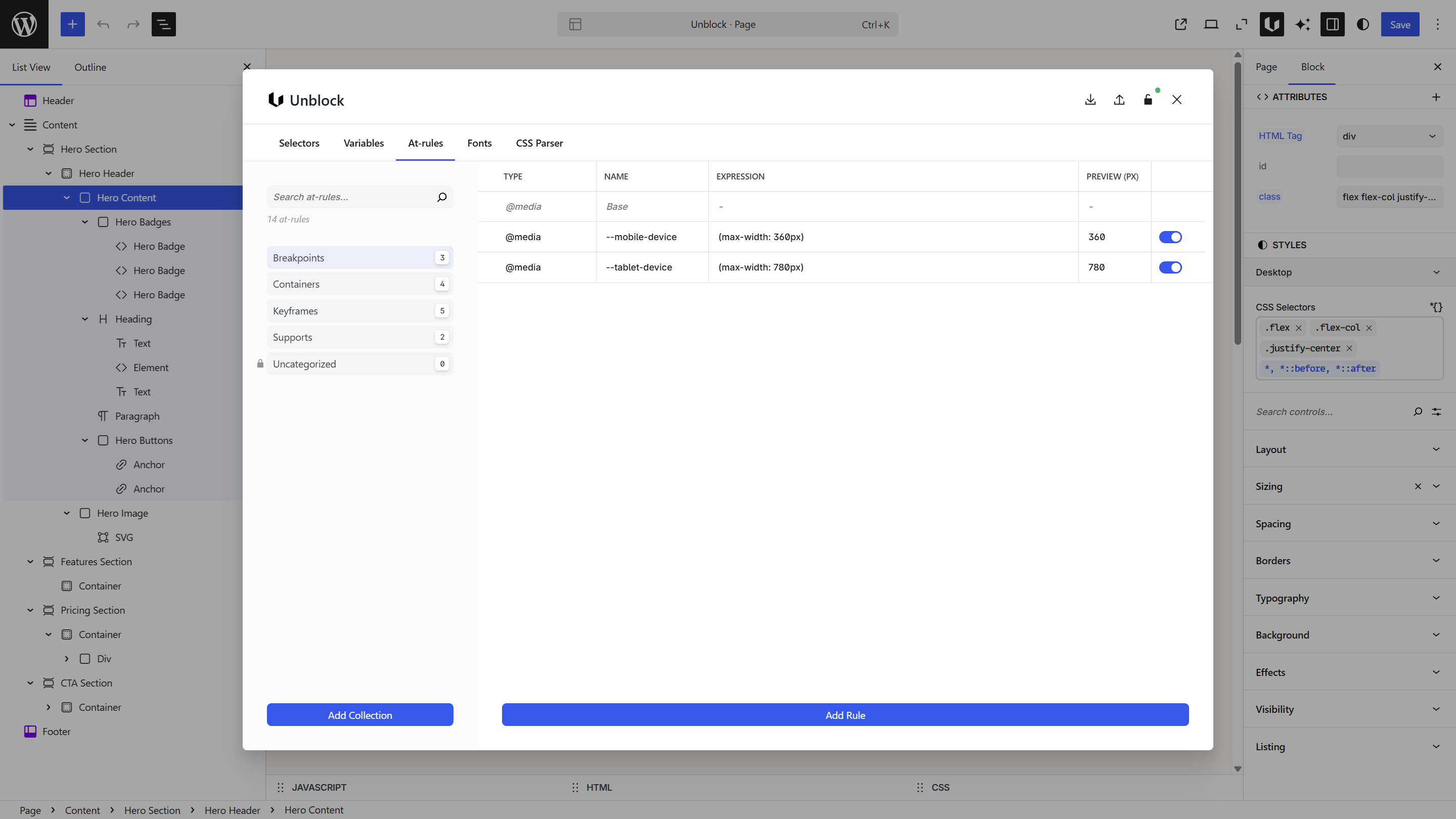This screenshot has width=1456, height=819.
Task: Open the block inserter
Action: (x=72, y=24)
